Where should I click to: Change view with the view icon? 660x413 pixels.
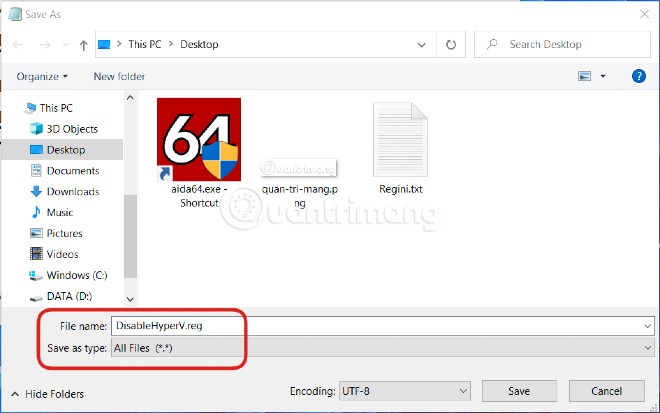pos(584,76)
